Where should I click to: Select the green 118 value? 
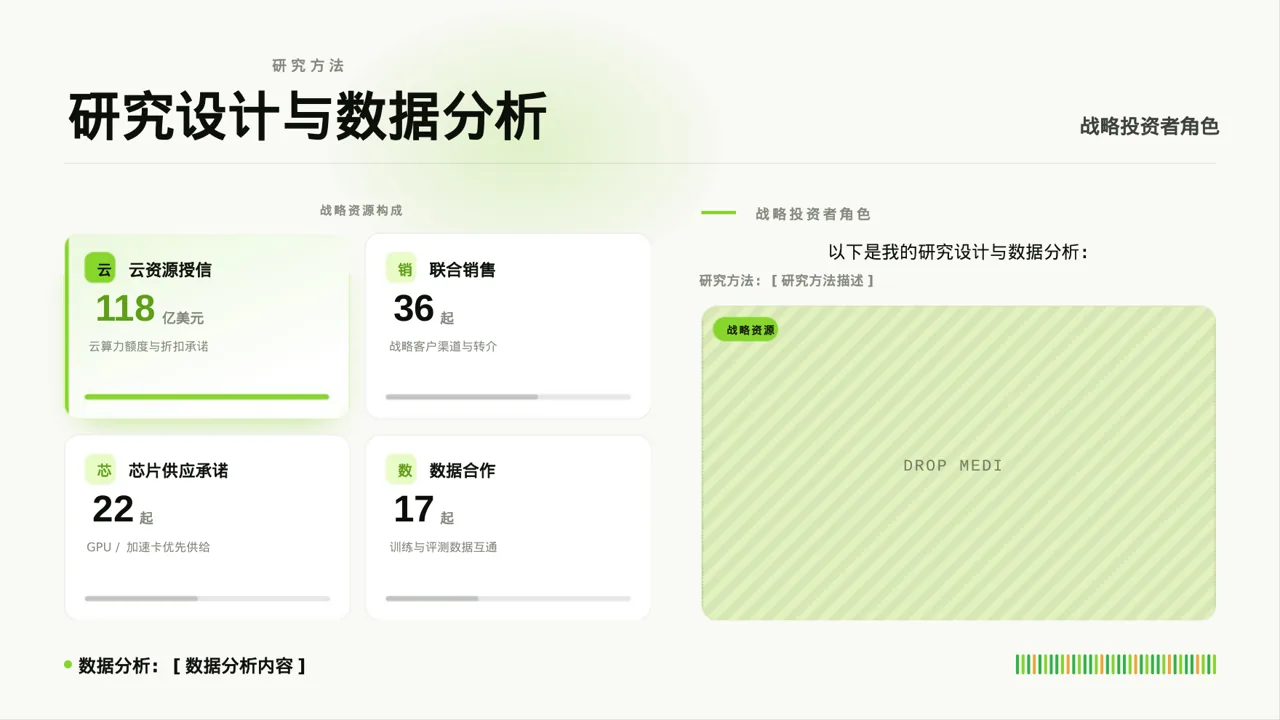pos(125,308)
